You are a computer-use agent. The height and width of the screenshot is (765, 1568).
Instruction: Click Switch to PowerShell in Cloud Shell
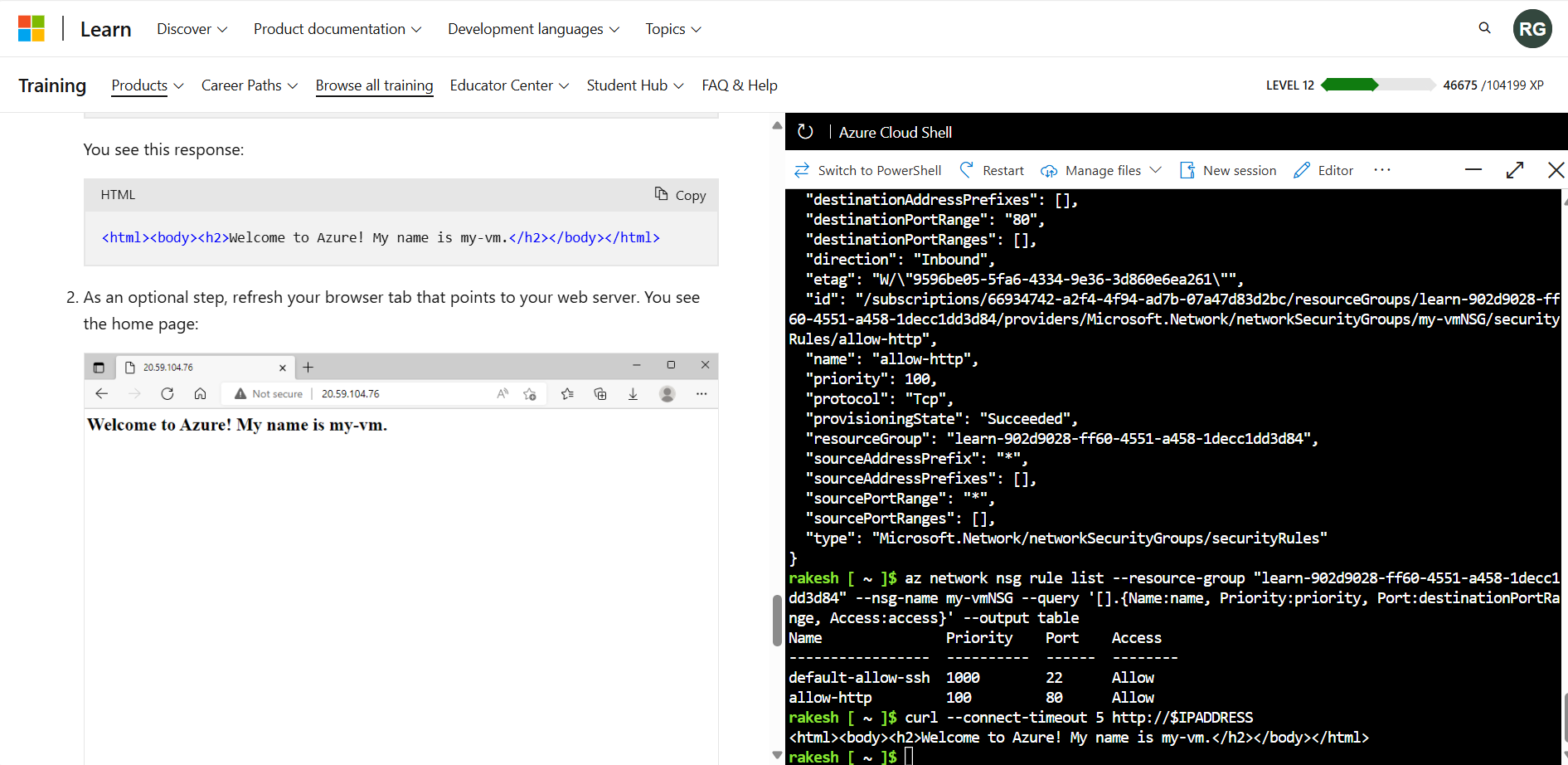(867, 170)
